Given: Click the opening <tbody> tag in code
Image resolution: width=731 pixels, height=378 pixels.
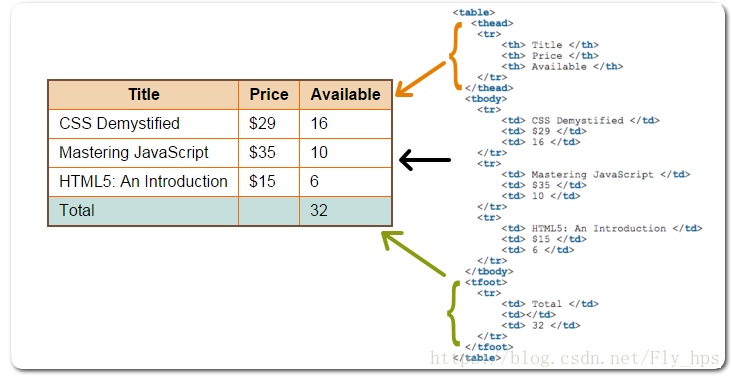Looking at the screenshot, I should click(x=486, y=99).
